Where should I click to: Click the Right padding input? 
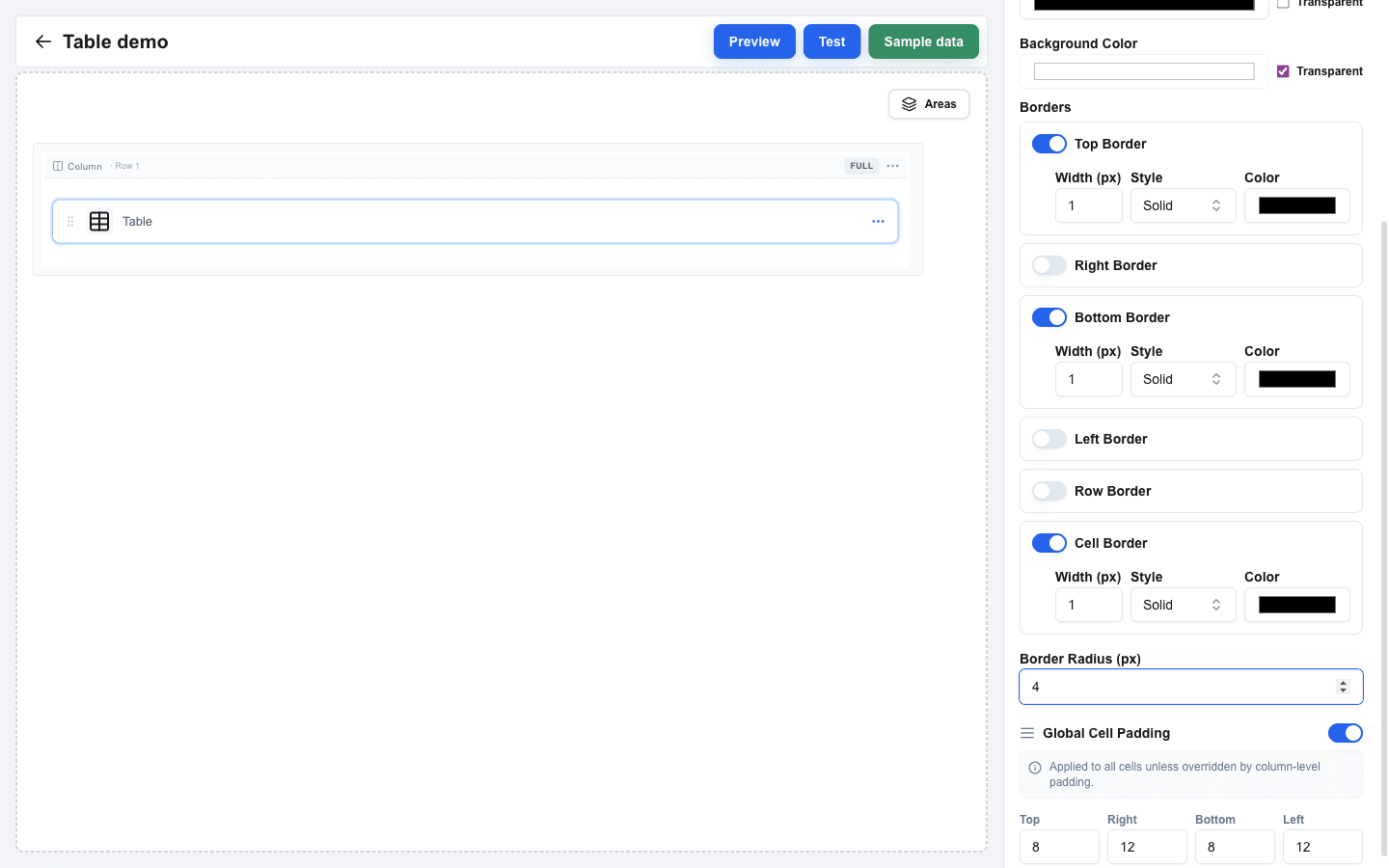click(1147, 847)
